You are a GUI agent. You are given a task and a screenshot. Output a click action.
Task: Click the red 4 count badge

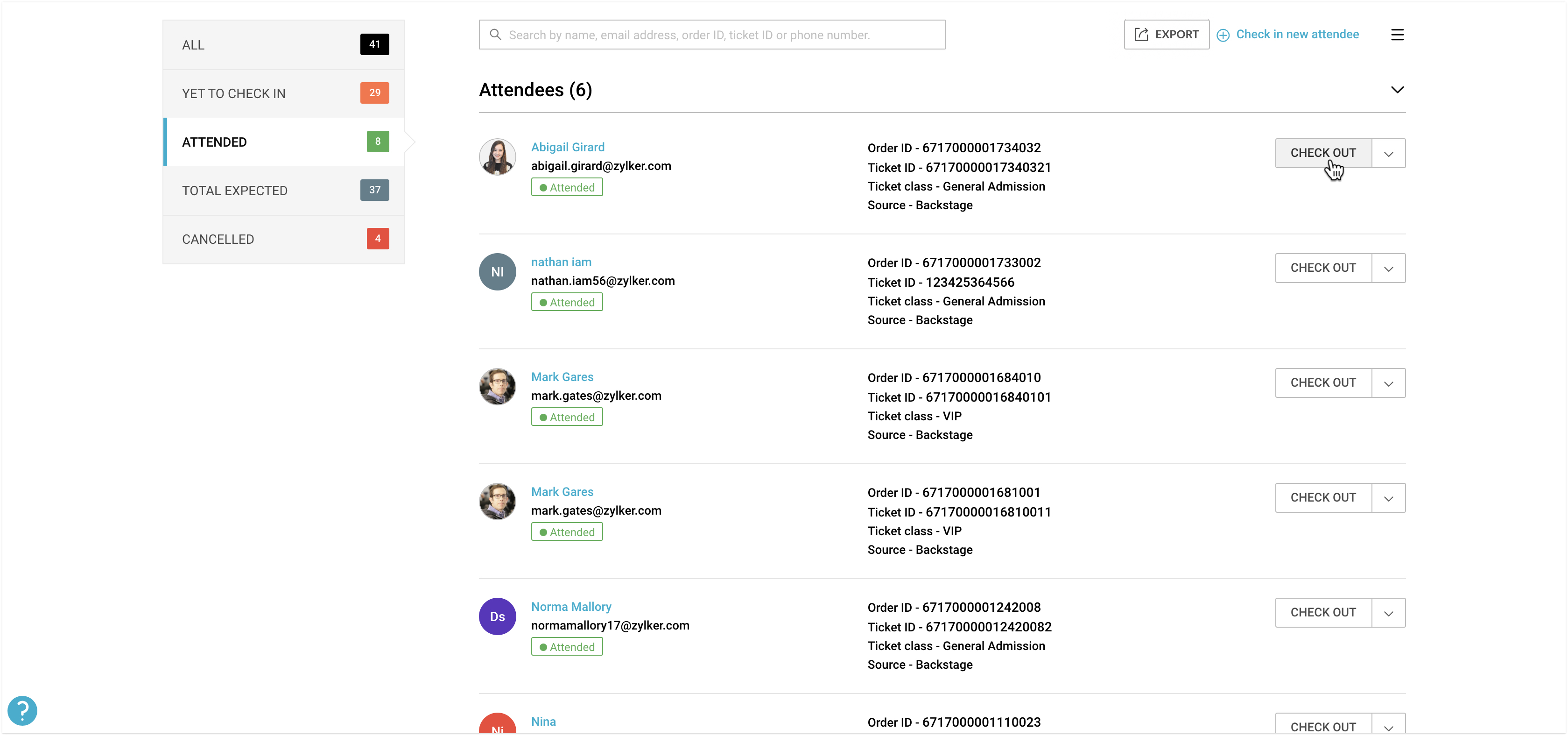pos(377,239)
